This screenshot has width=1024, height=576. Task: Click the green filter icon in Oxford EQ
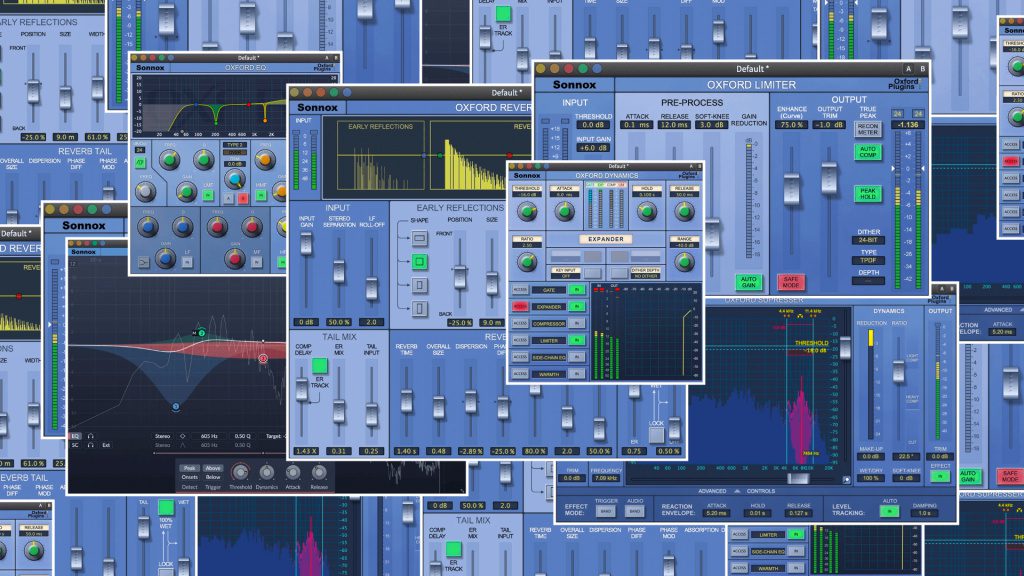pyautogui.click(x=140, y=161)
